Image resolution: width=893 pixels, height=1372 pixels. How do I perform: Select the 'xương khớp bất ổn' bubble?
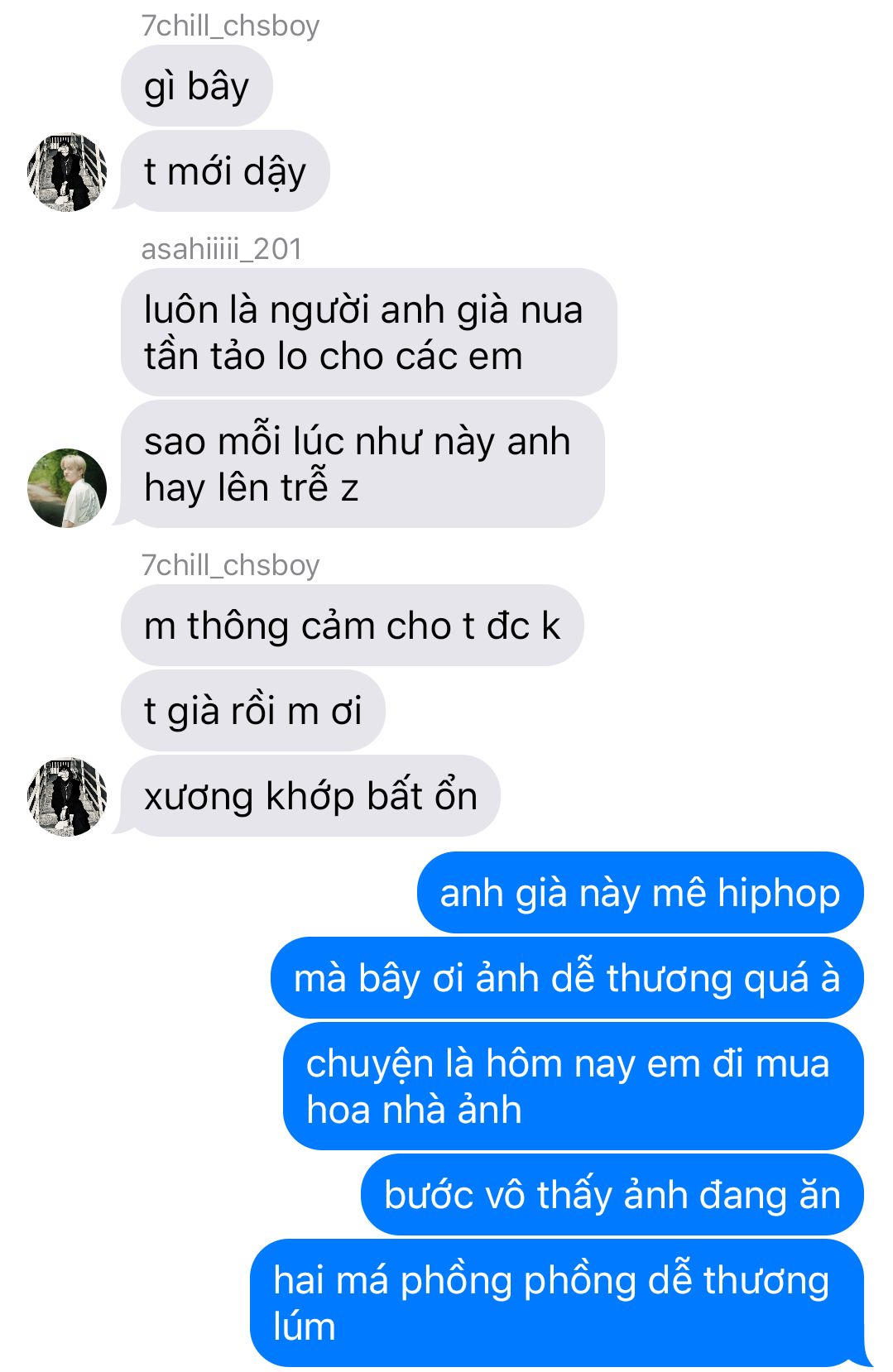(310, 796)
